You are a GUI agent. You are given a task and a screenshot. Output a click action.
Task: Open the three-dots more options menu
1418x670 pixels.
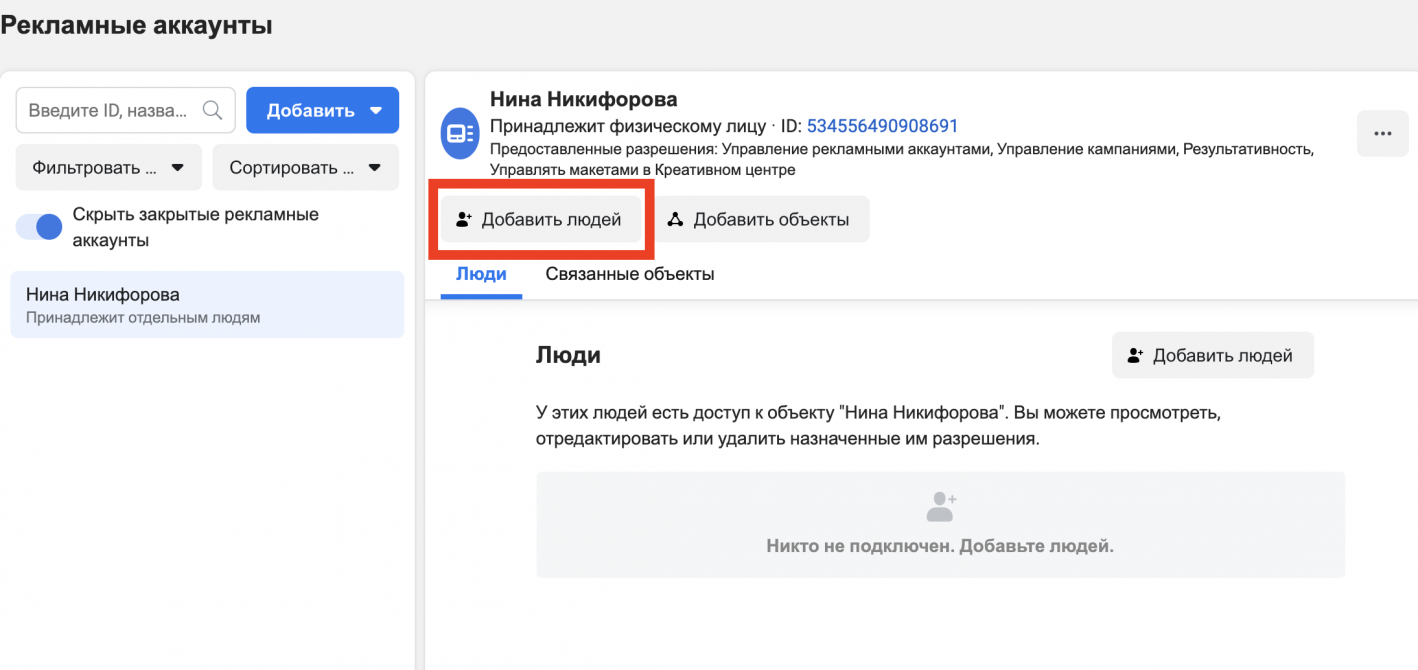pos(1383,134)
